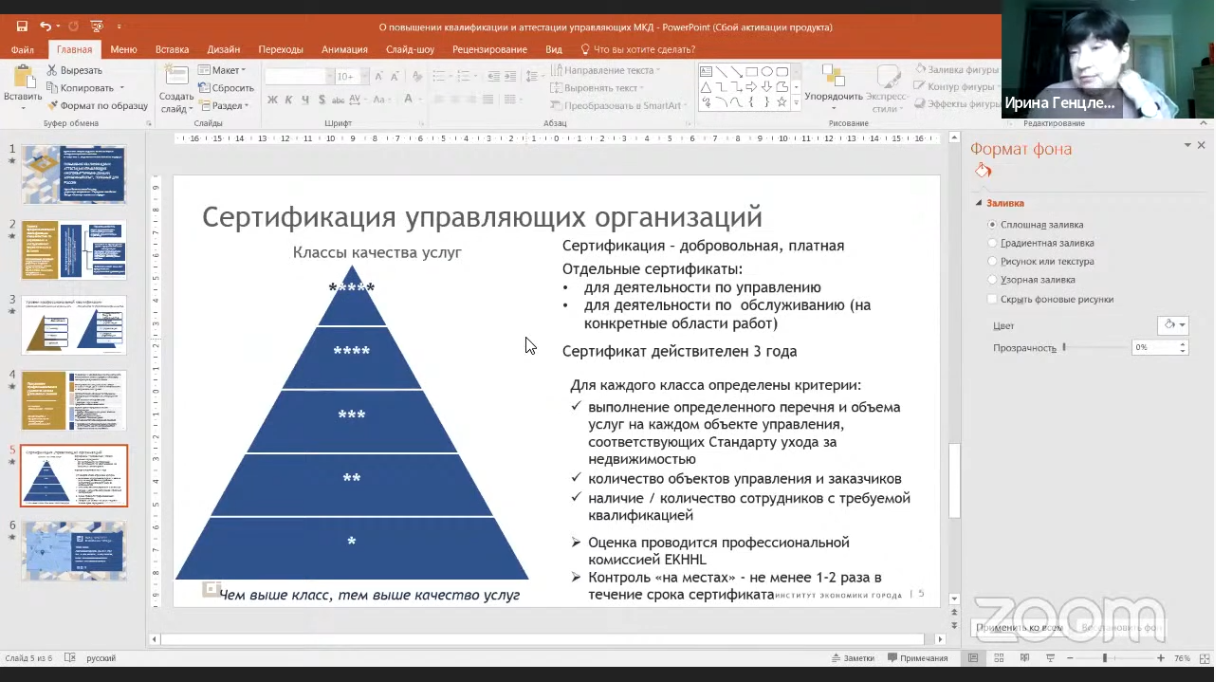Apply italic formatting with К
The width and height of the screenshot is (1216, 682).
coord(289,100)
